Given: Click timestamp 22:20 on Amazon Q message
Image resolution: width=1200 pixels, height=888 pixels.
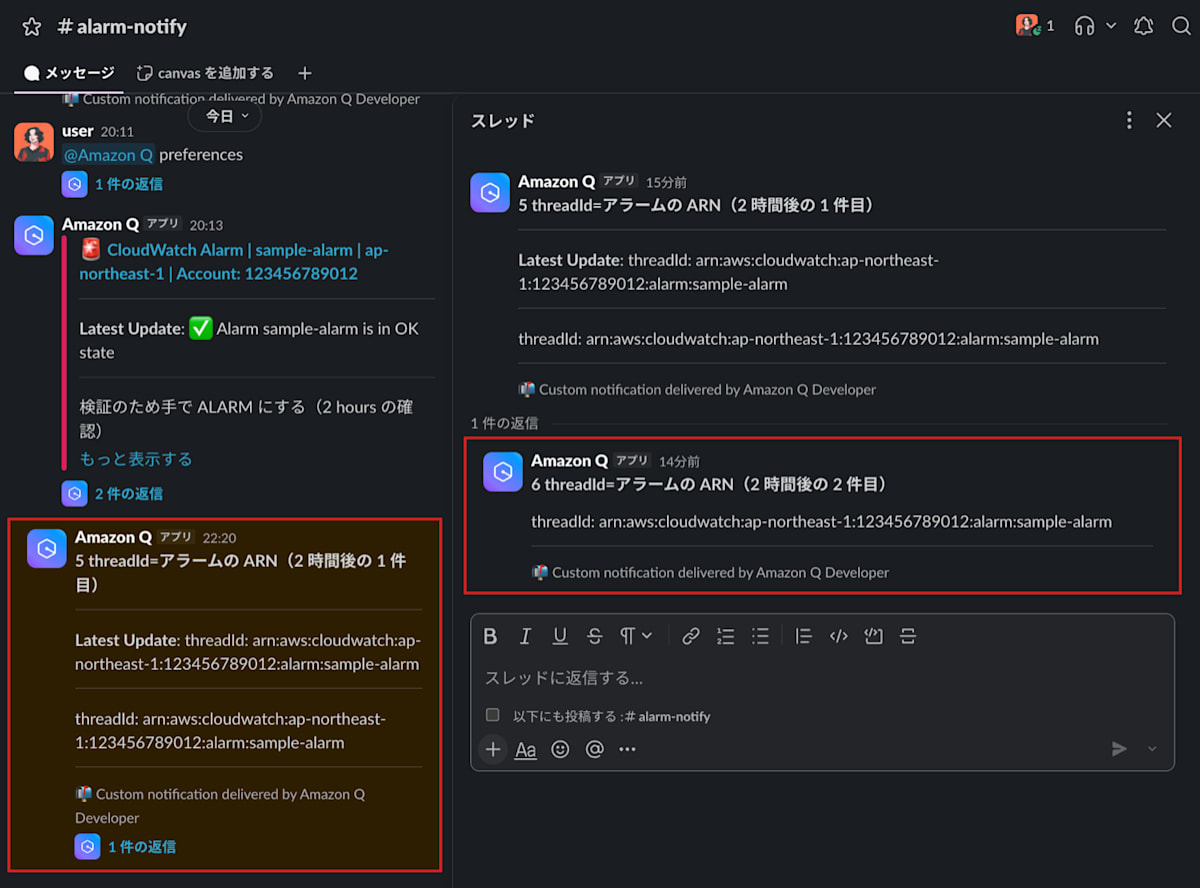Looking at the screenshot, I should coord(219,538).
